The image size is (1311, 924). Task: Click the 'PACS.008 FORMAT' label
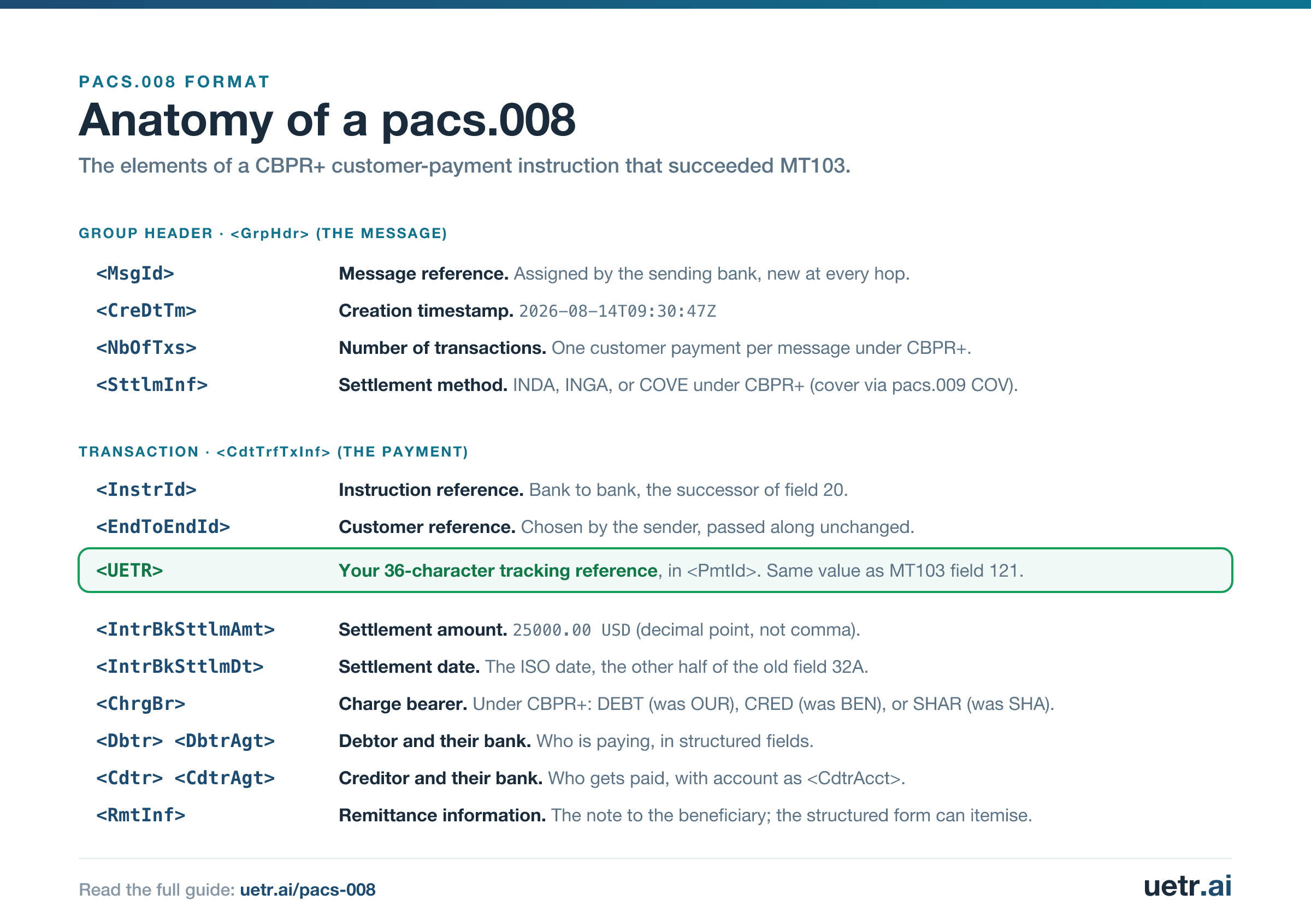[x=174, y=81]
